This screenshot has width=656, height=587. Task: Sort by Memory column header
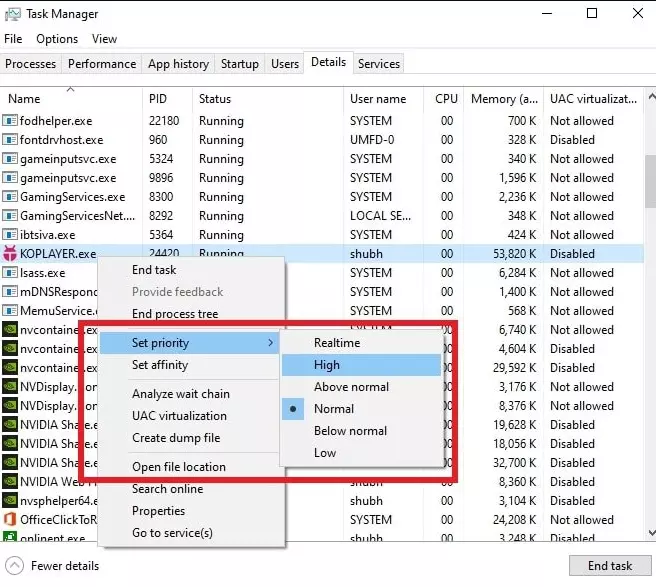coord(503,99)
